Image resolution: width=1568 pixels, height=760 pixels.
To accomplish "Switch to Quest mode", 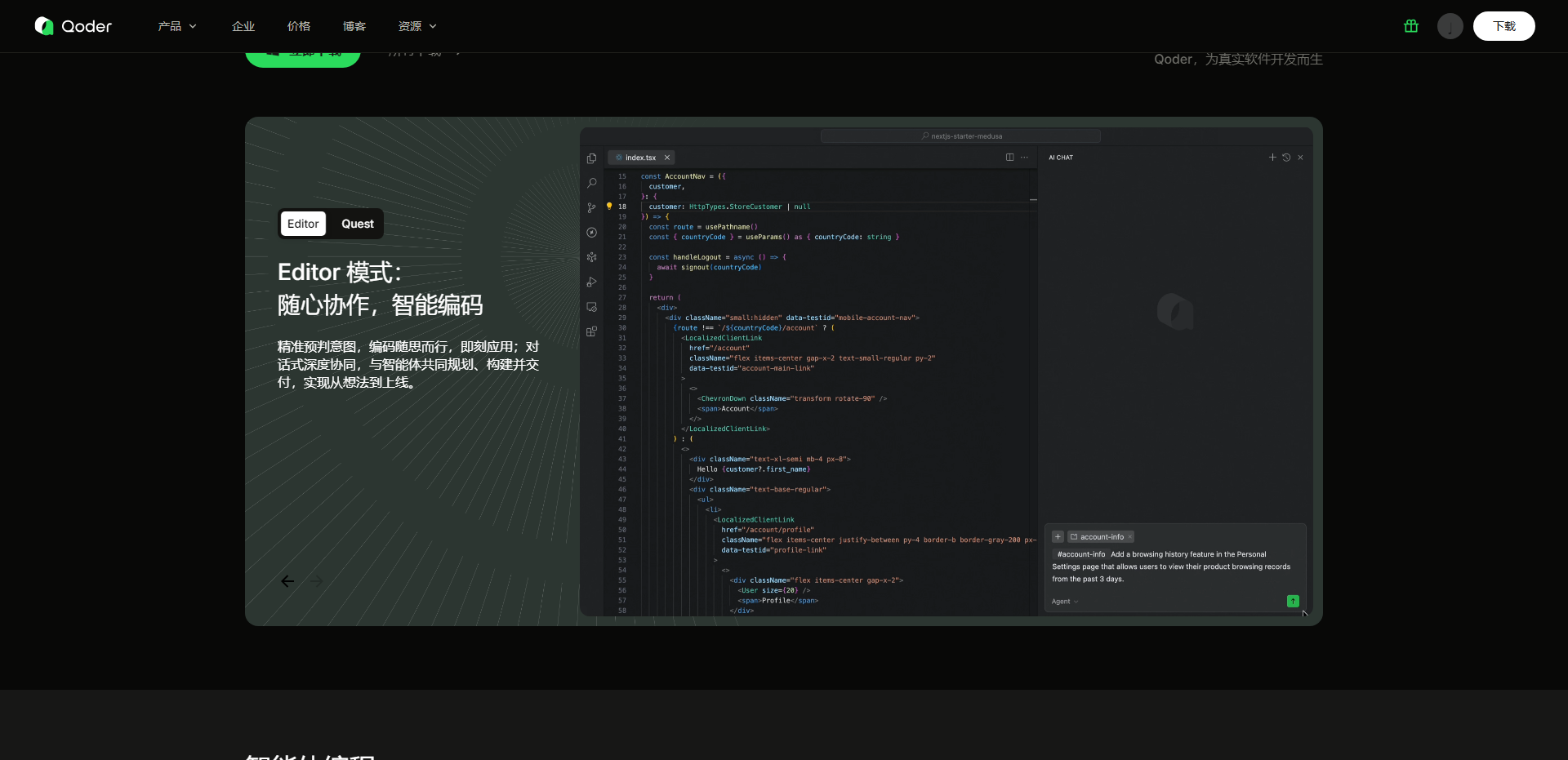I will [357, 224].
